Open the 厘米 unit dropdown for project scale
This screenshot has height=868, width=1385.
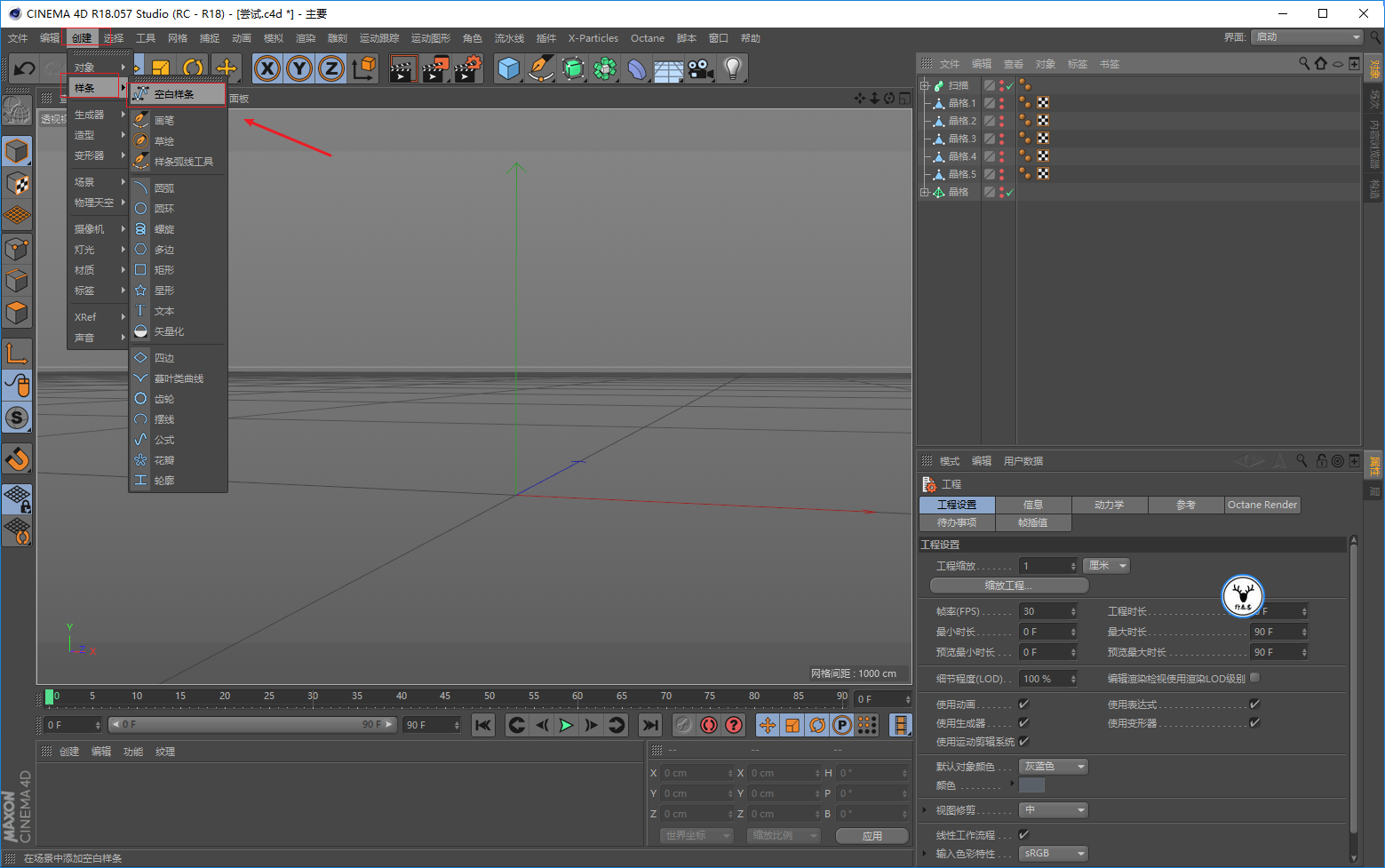[x=1107, y=566]
